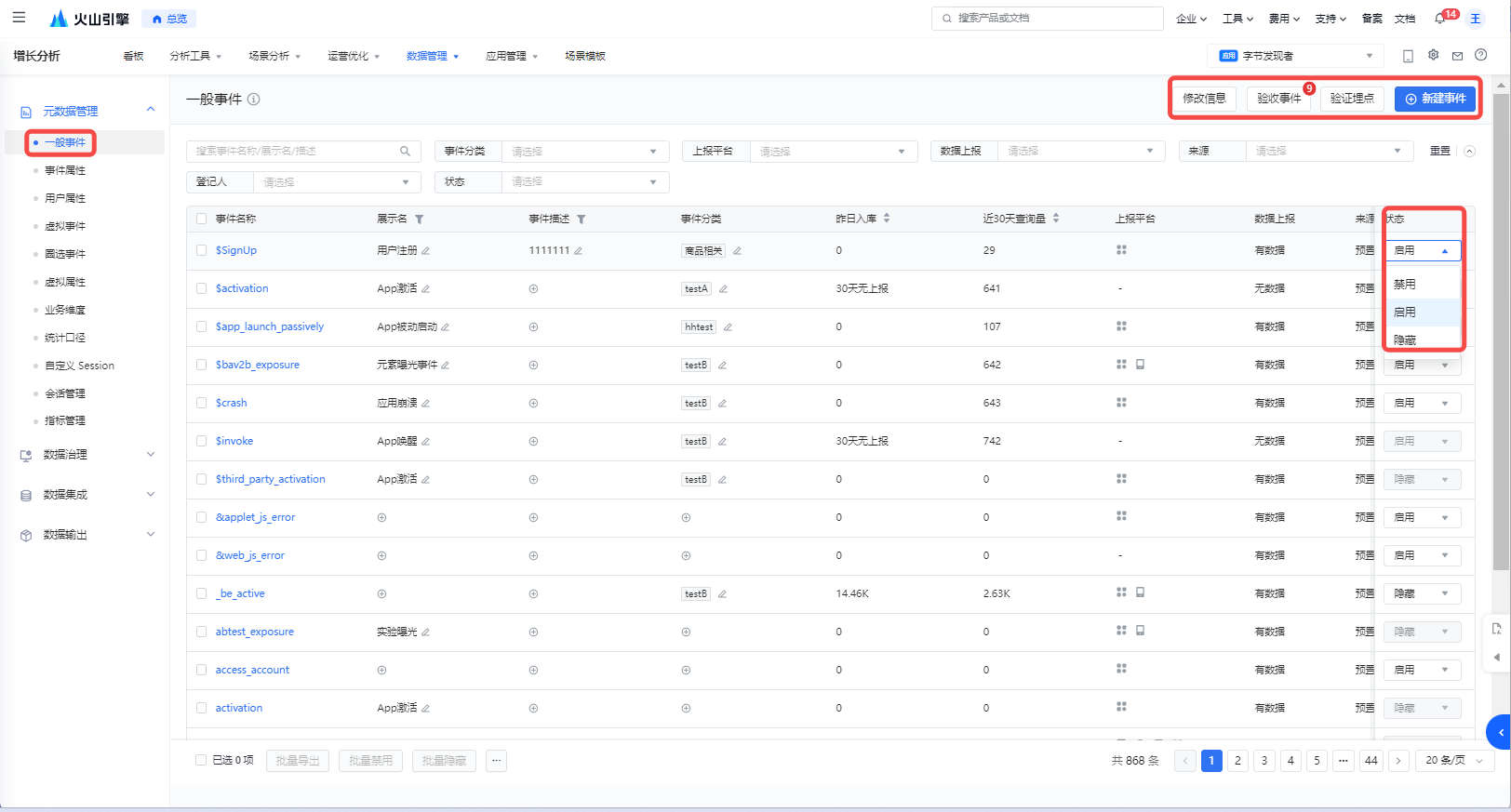This screenshot has width=1511, height=812.
Task: Check the $invoke row checkbox
Action: click(x=201, y=441)
